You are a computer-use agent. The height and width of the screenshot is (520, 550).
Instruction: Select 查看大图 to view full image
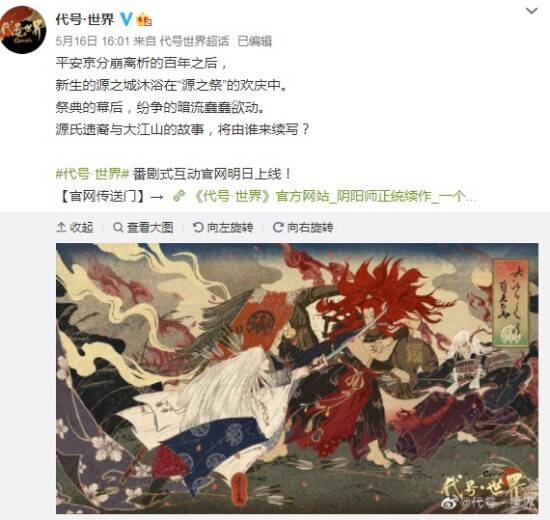click(x=143, y=227)
